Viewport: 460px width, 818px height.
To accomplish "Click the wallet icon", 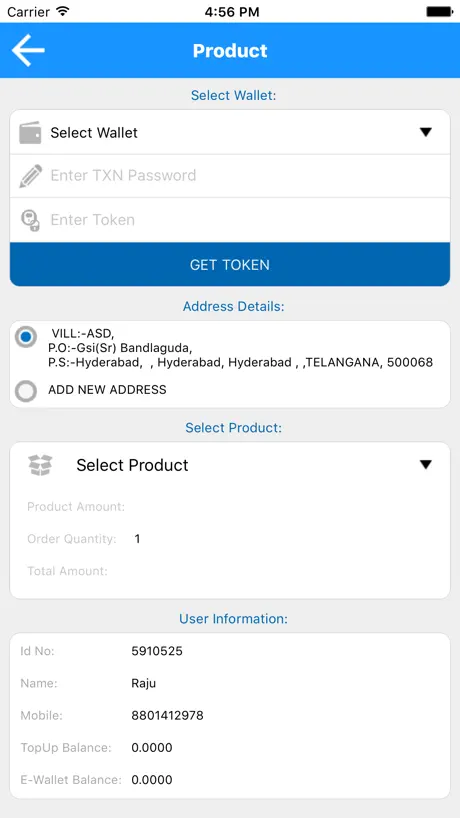I will (30, 133).
